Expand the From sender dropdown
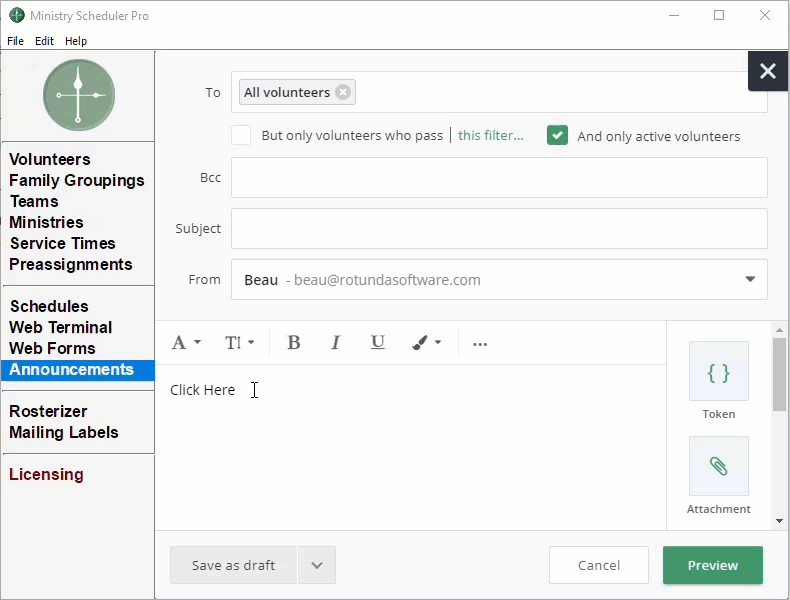Viewport: 790px width, 600px height. coord(750,280)
